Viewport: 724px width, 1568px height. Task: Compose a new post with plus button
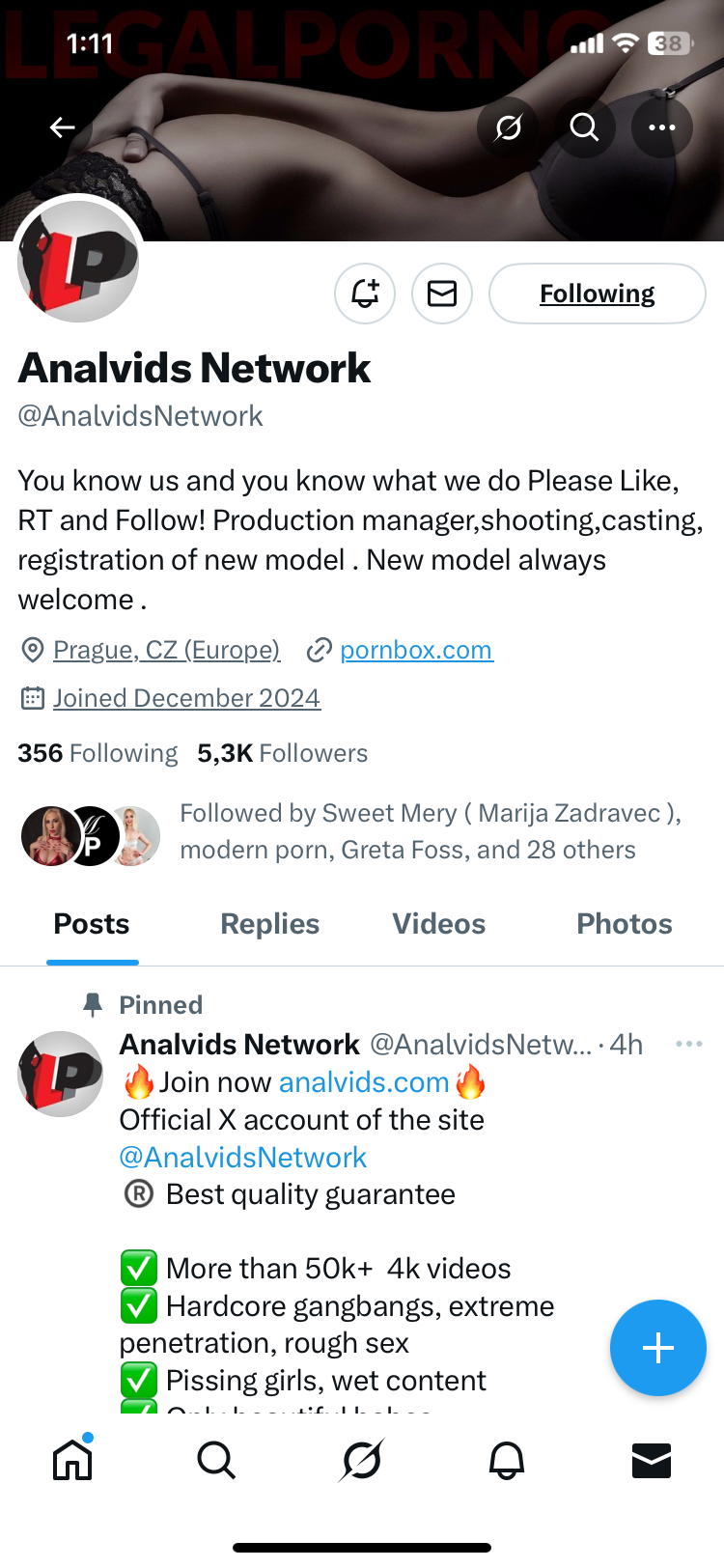[x=657, y=1348]
